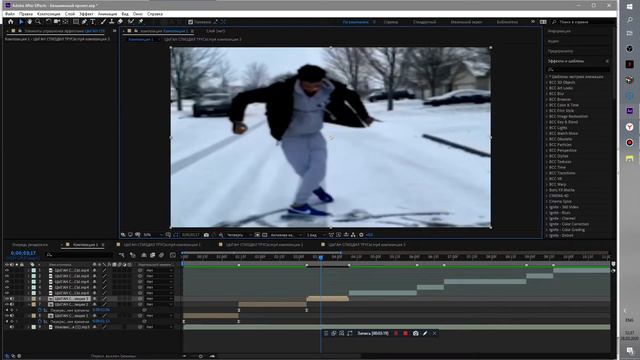Select the Camera tool in toolbar
640x360 pixels.
pos(57,22)
